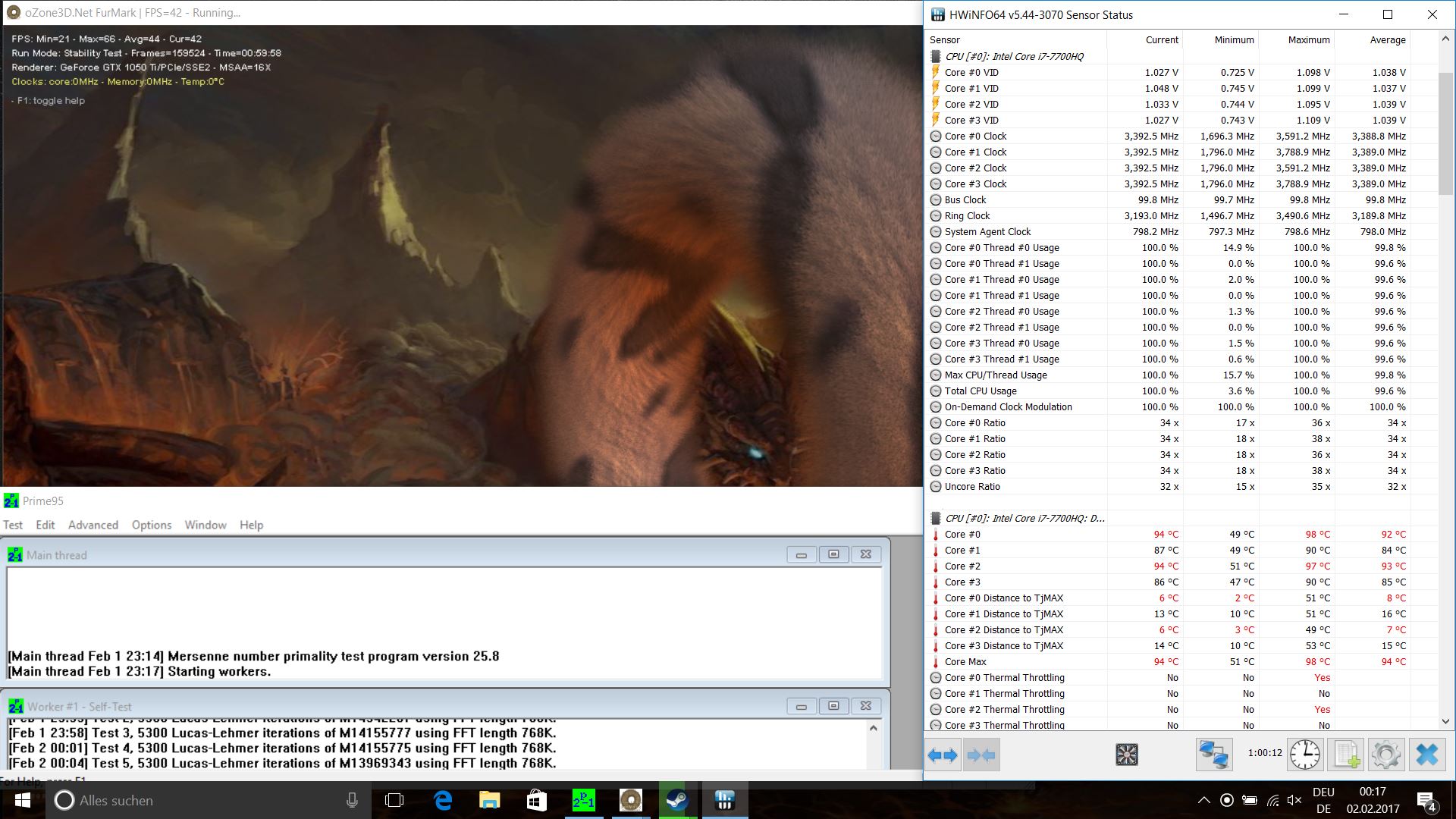
Task: Click Worker #1 log scroll up arrow
Action: coord(874,728)
